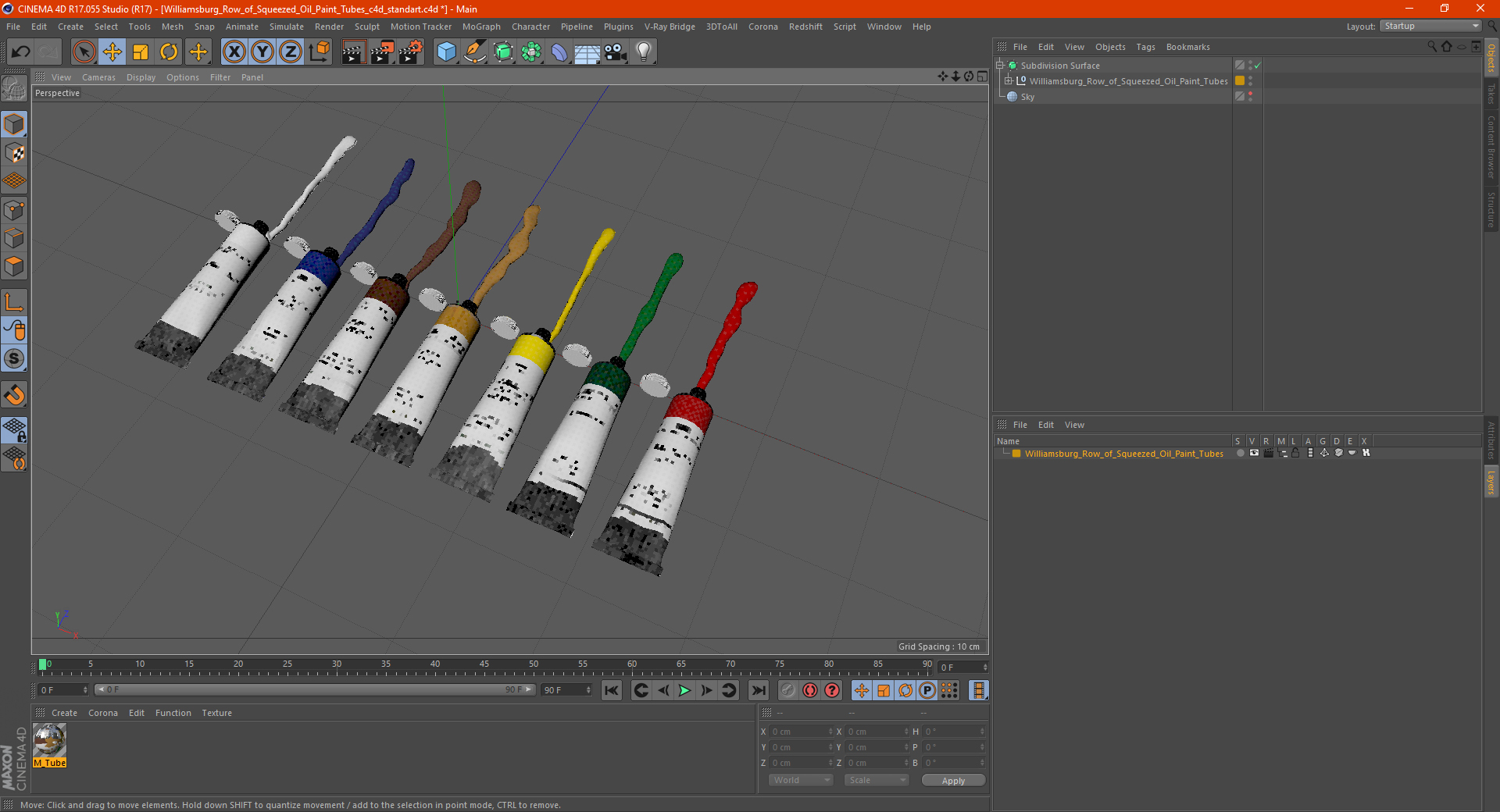The height and width of the screenshot is (812, 1500).
Task: Add a floor environment object
Action: (x=587, y=52)
